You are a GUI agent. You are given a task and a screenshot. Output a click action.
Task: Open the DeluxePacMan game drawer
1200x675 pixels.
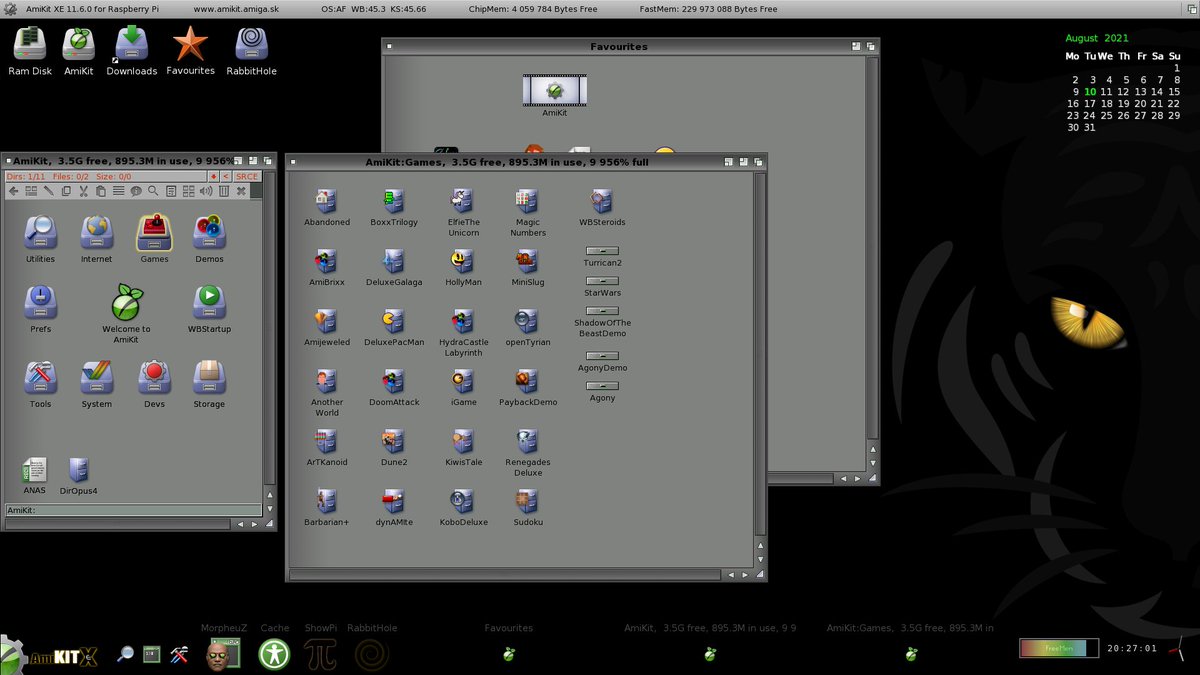tap(394, 327)
